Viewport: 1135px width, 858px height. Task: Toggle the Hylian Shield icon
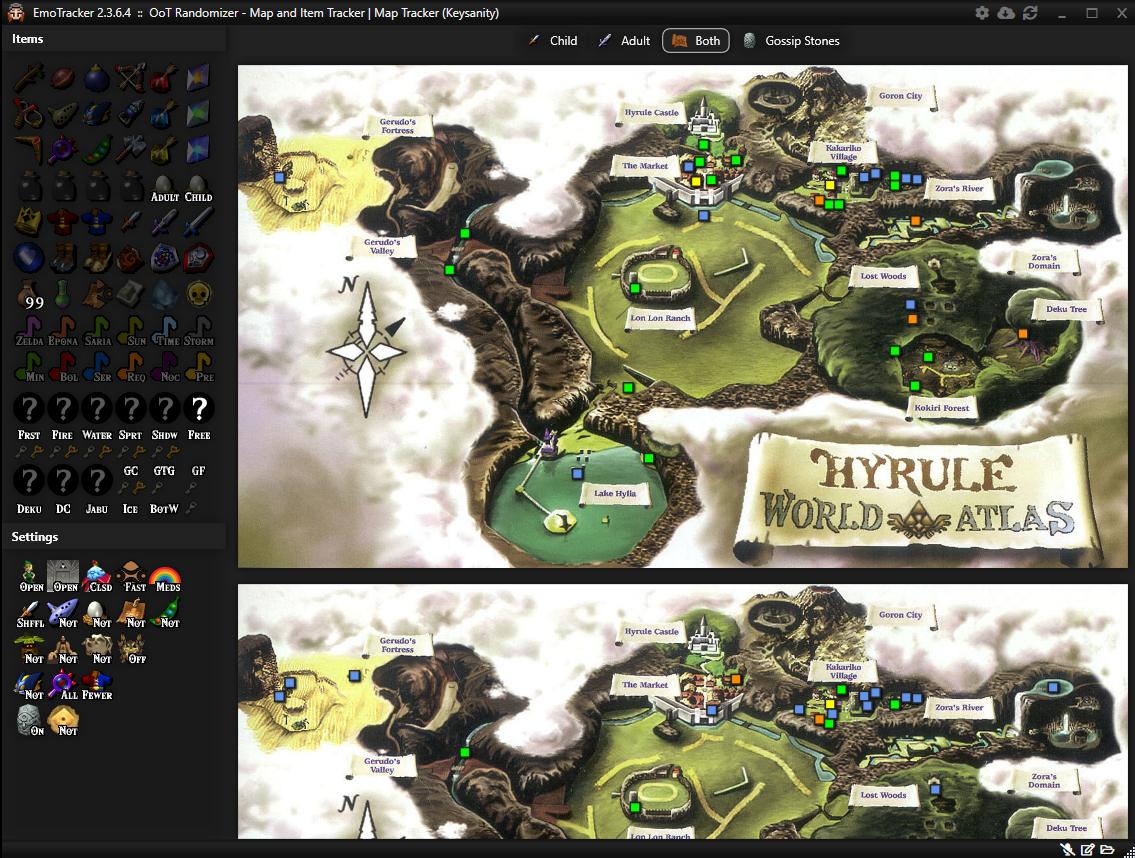coord(165,257)
